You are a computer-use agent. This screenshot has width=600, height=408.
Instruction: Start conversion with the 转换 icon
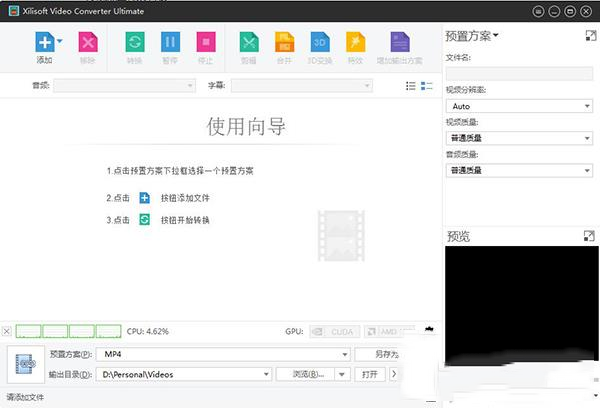tap(134, 42)
